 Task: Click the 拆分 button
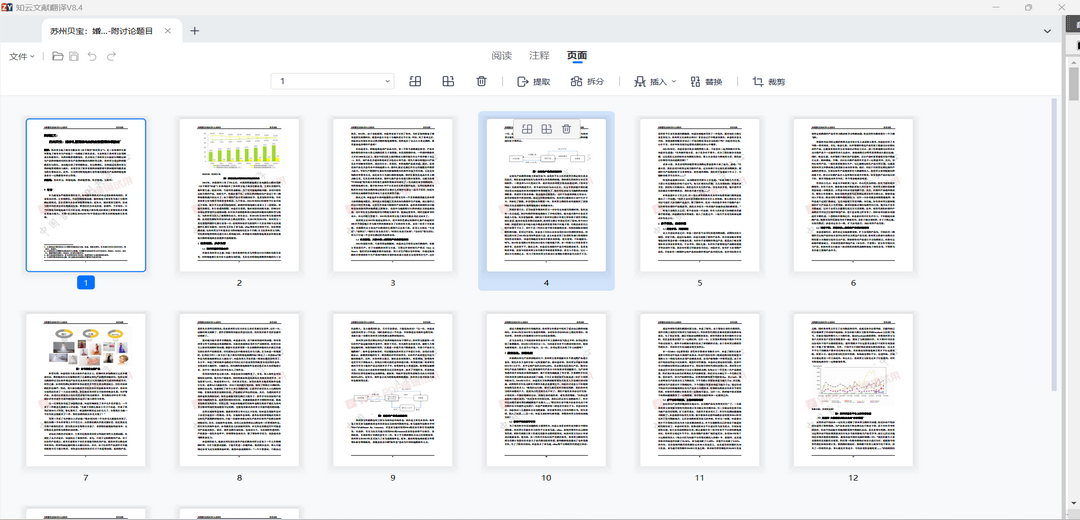click(x=587, y=81)
